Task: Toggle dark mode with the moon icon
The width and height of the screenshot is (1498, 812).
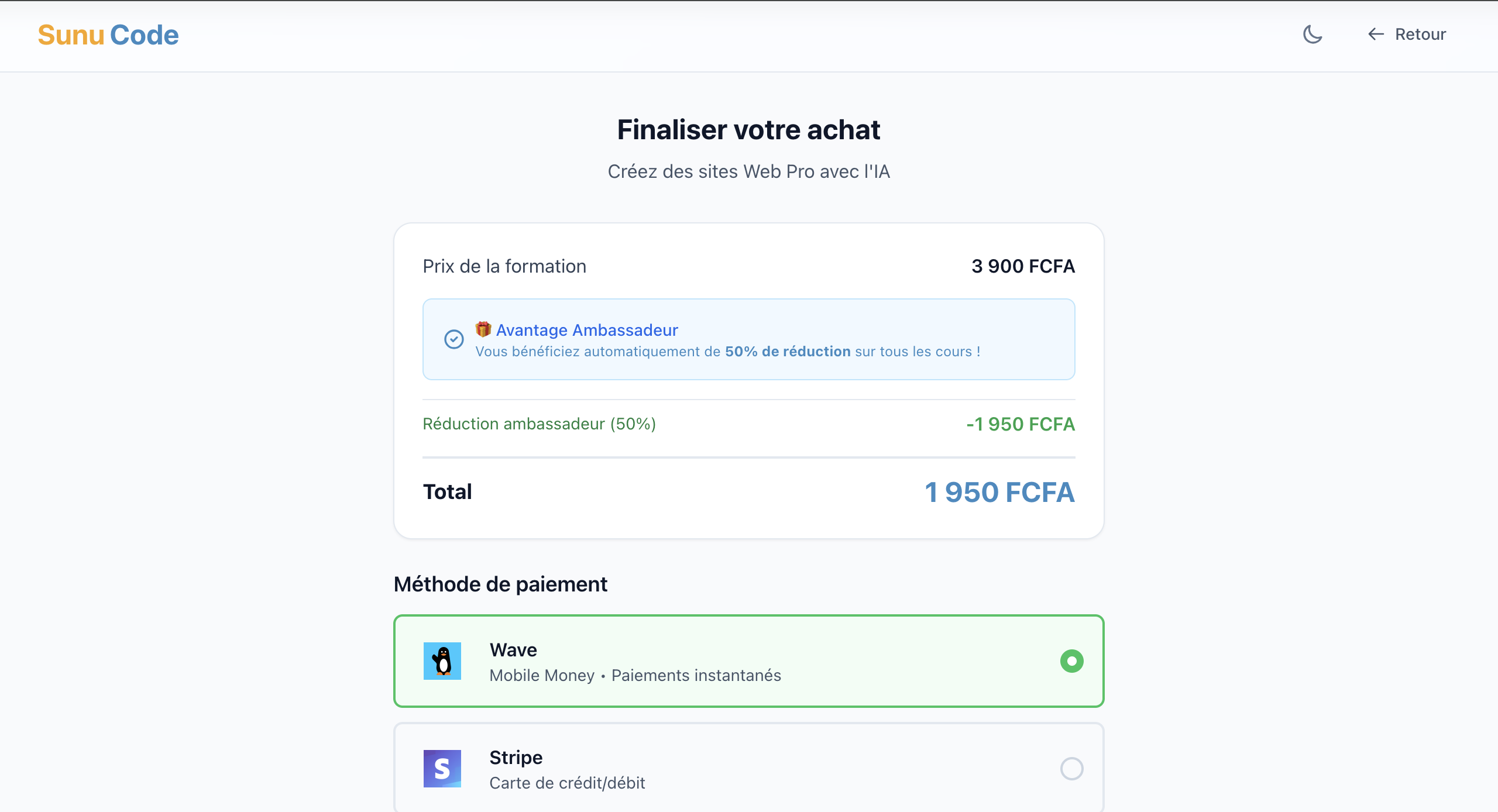Action: tap(1313, 35)
